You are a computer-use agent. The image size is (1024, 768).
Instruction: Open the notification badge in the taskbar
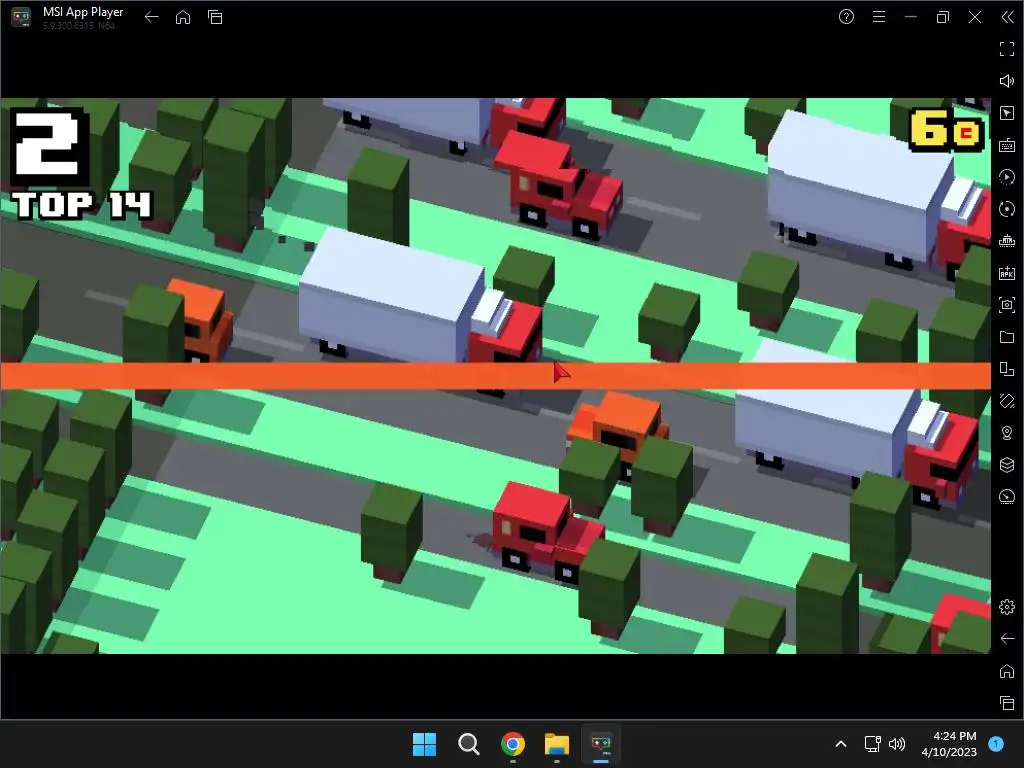coord(996,744)
